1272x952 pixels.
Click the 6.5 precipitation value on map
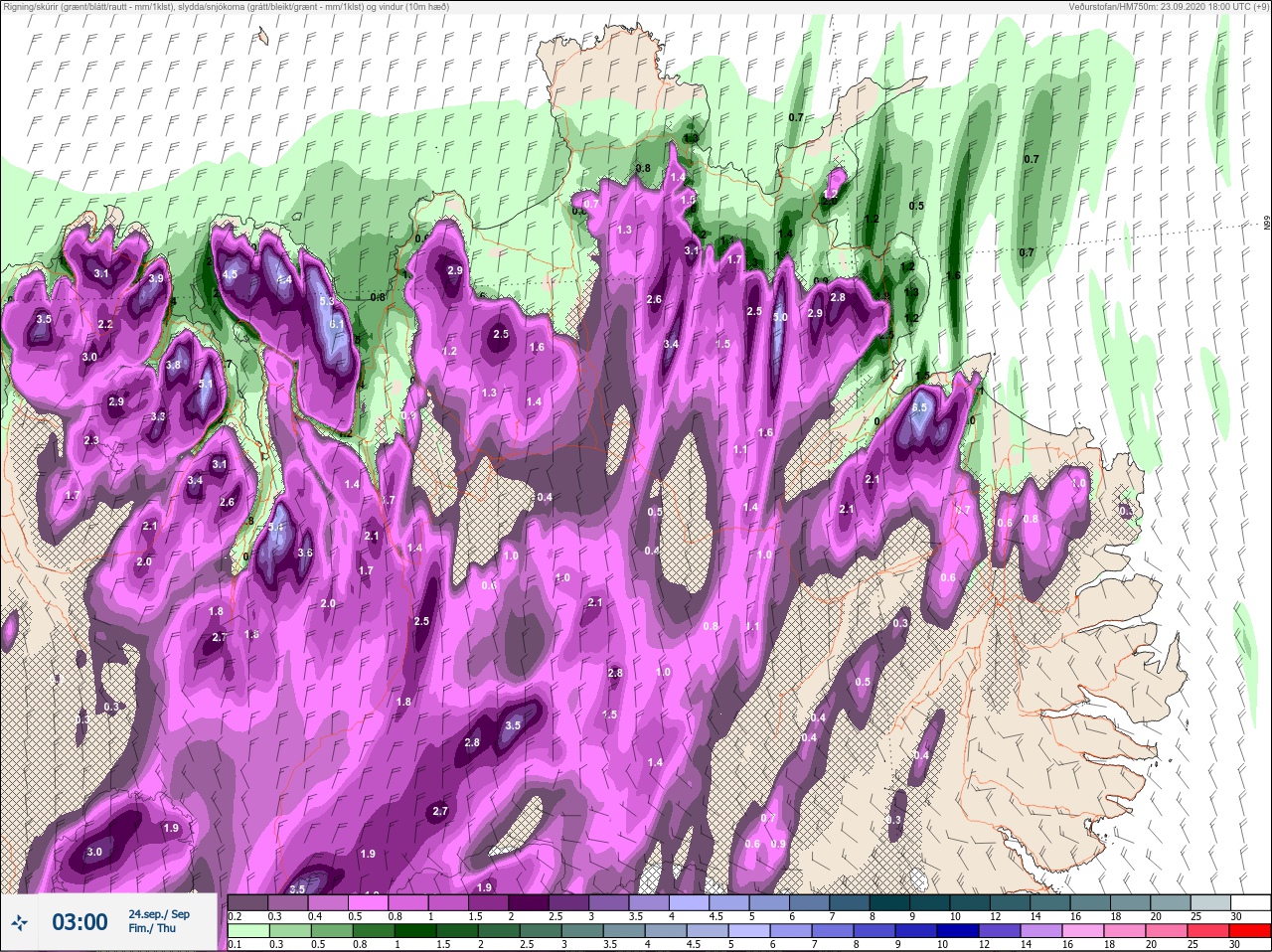coord(919,407)
